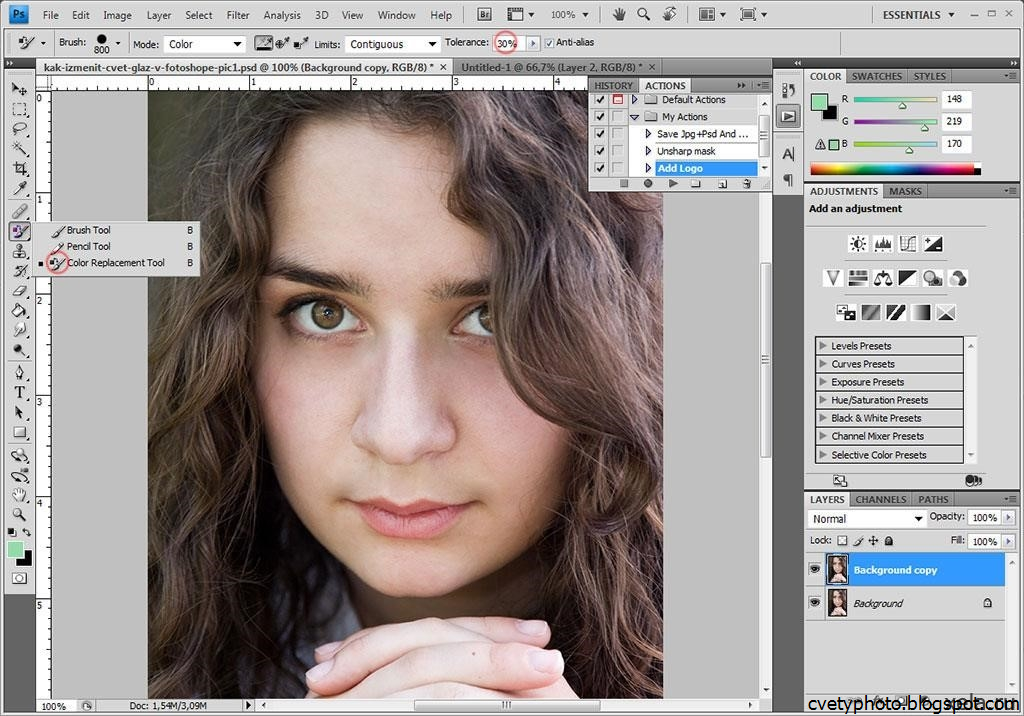Choose Pencil Tool from the flyout
This screenshot has width=1024, height=716.
[x=88, y=246]
